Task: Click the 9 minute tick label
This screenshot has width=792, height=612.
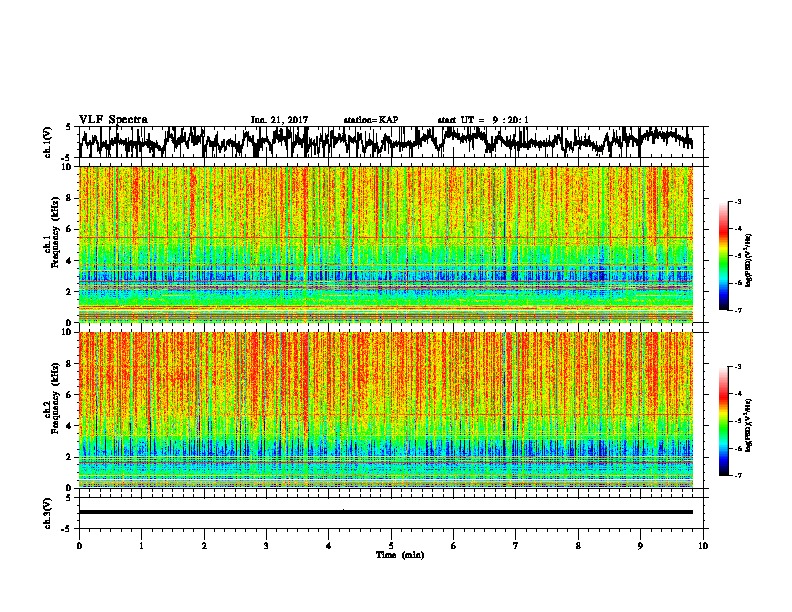Action: 640,546
